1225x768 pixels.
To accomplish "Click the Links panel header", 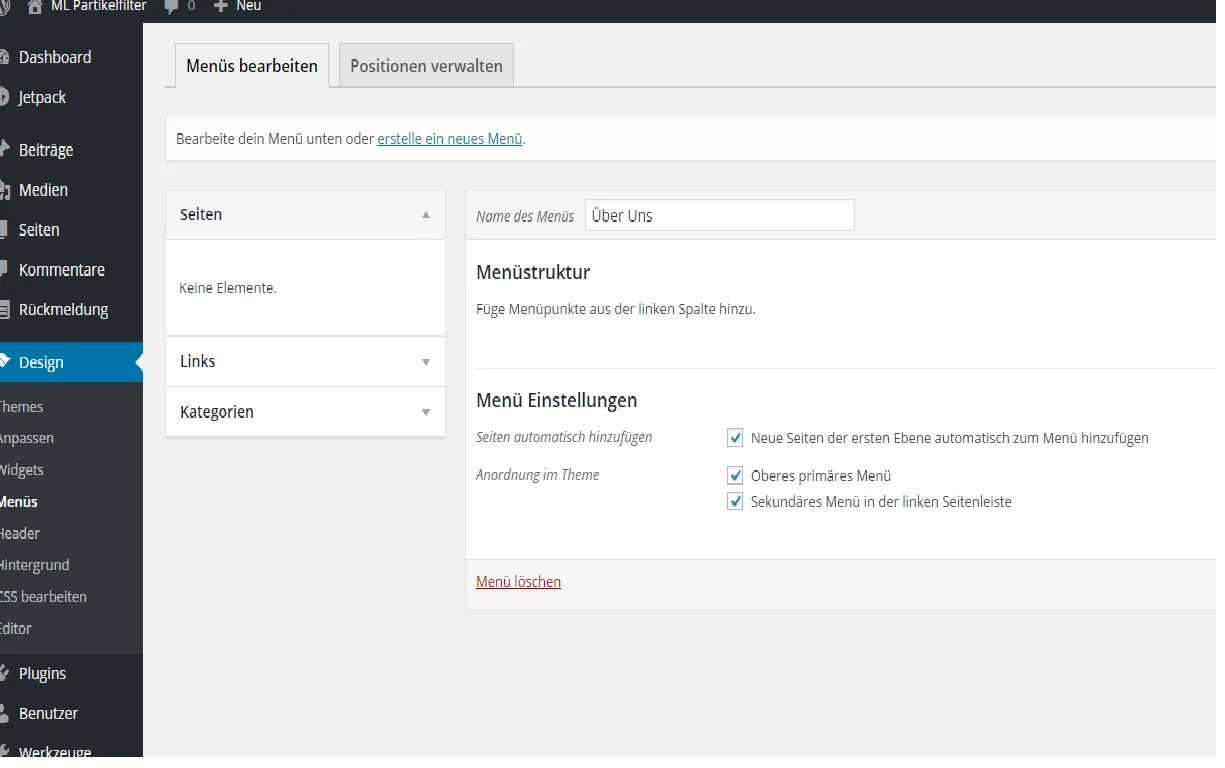I will [x=305, y=362].
